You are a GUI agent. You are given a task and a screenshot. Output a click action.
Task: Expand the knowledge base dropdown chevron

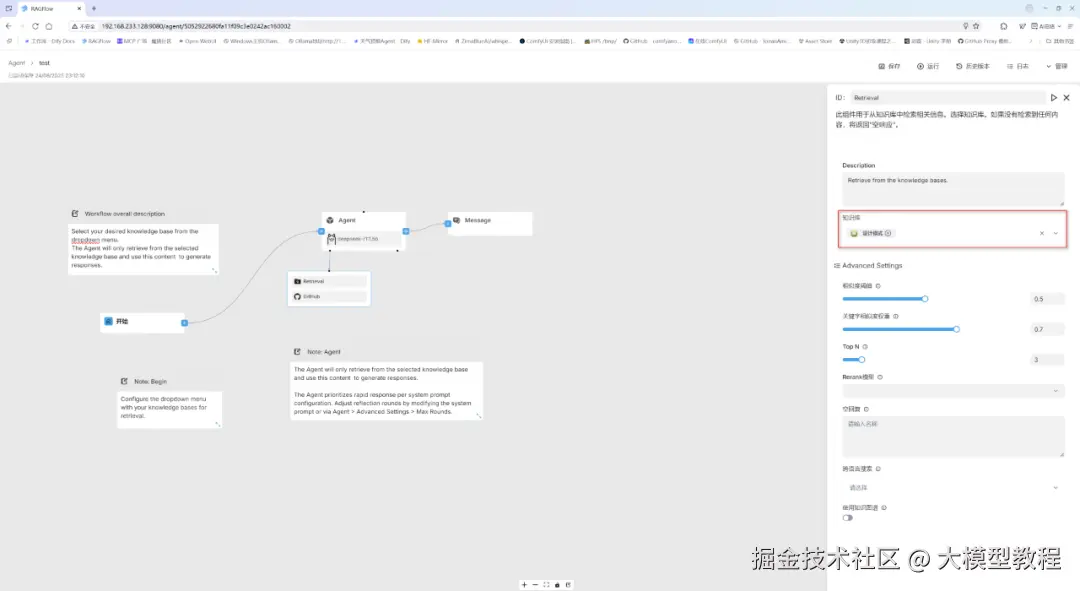(1056, 234)
